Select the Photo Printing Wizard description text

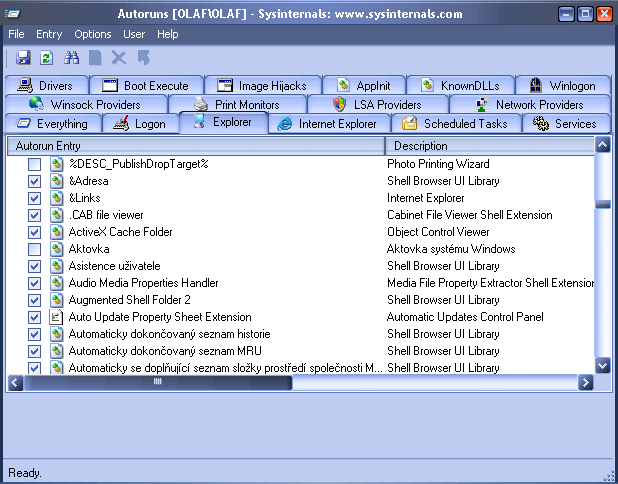[438, 164]
